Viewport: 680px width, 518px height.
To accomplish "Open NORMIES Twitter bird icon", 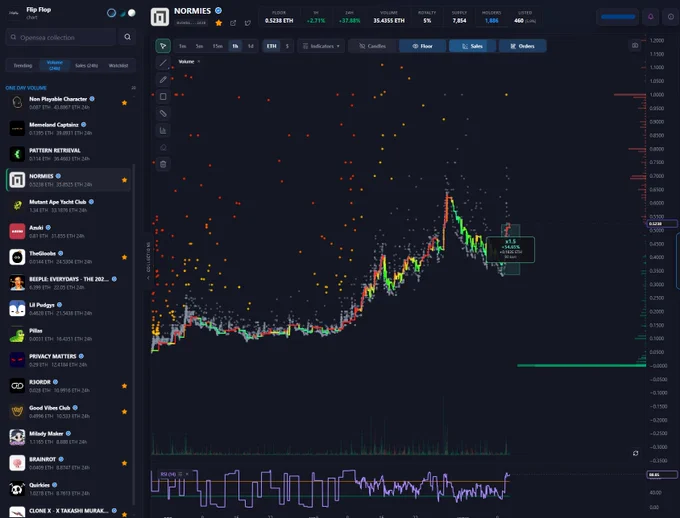I will [x=248, y=23].
